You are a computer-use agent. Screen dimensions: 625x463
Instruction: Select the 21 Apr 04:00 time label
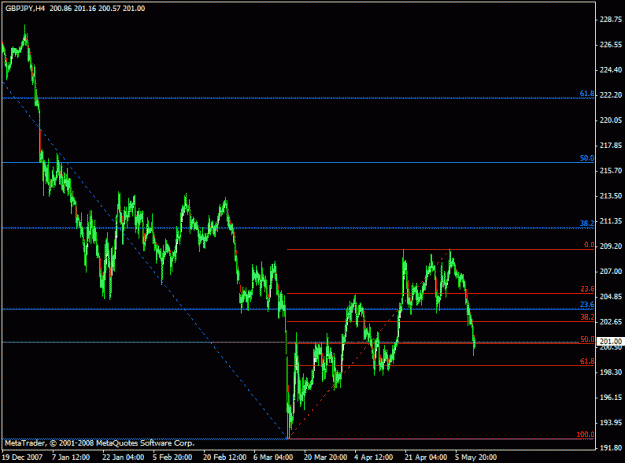click(x=426, y=457)
